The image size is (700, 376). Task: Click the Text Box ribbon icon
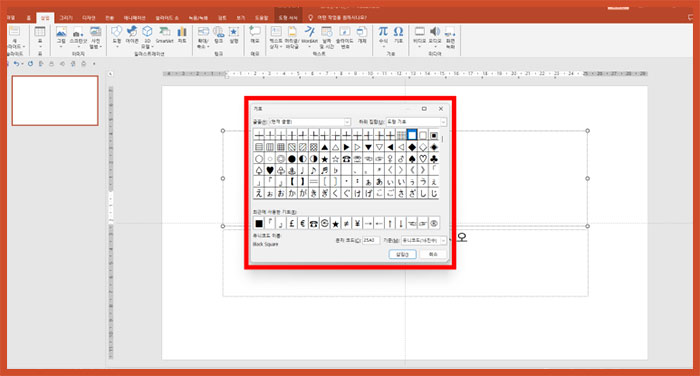point(276,31)
